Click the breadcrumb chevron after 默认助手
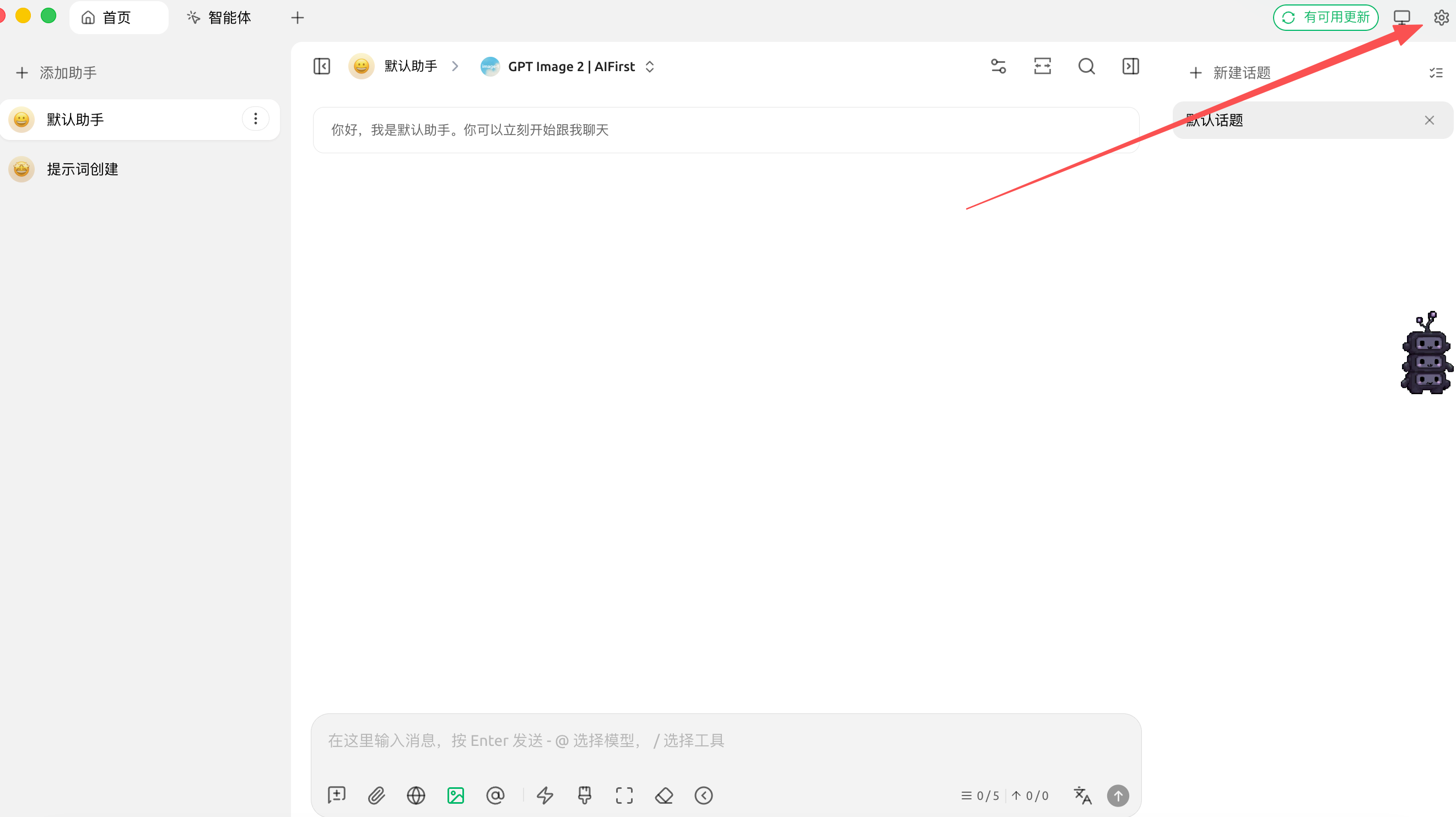 [x=455, y=67]
